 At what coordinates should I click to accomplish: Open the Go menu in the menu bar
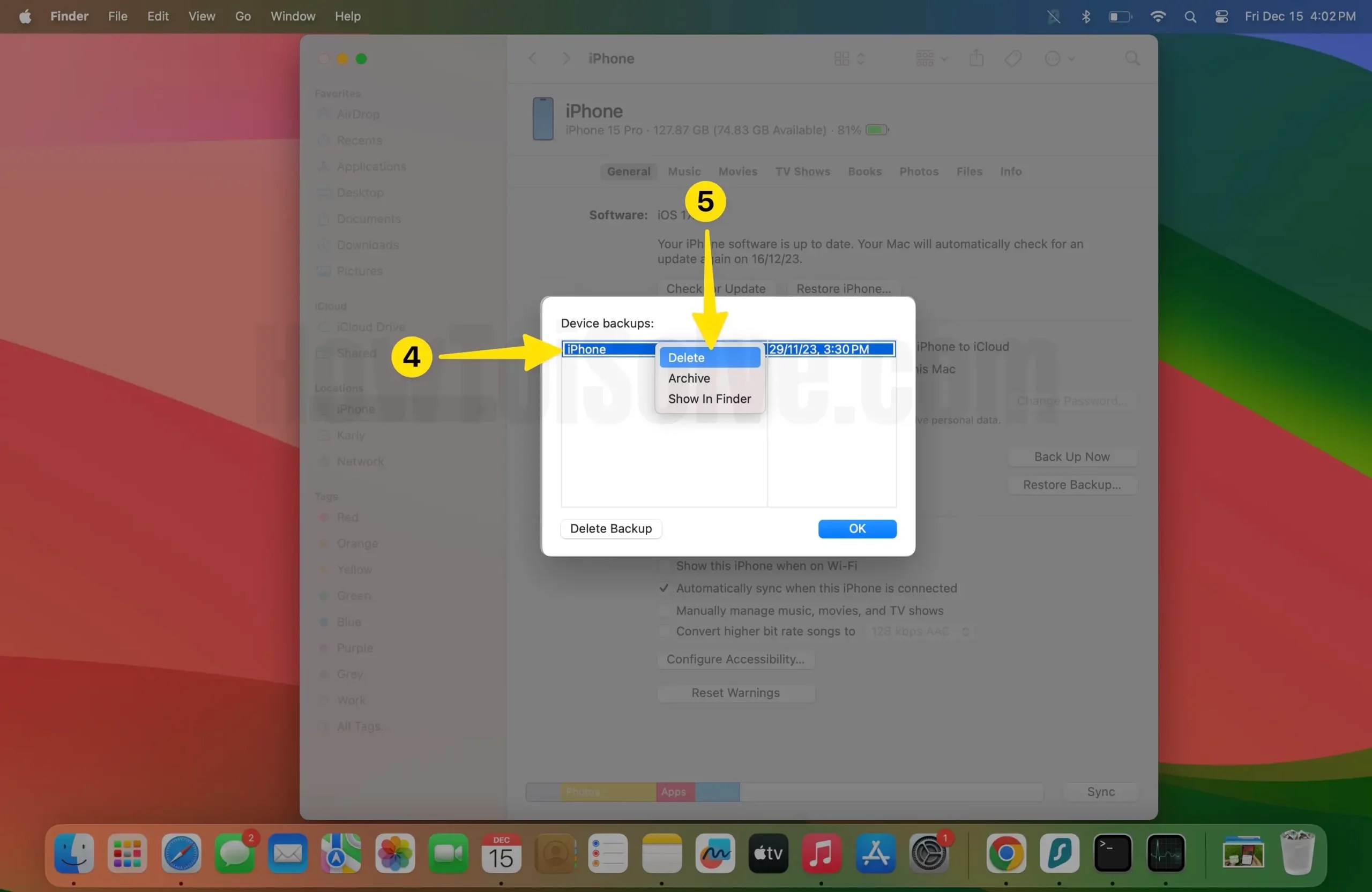click(242, 16)
